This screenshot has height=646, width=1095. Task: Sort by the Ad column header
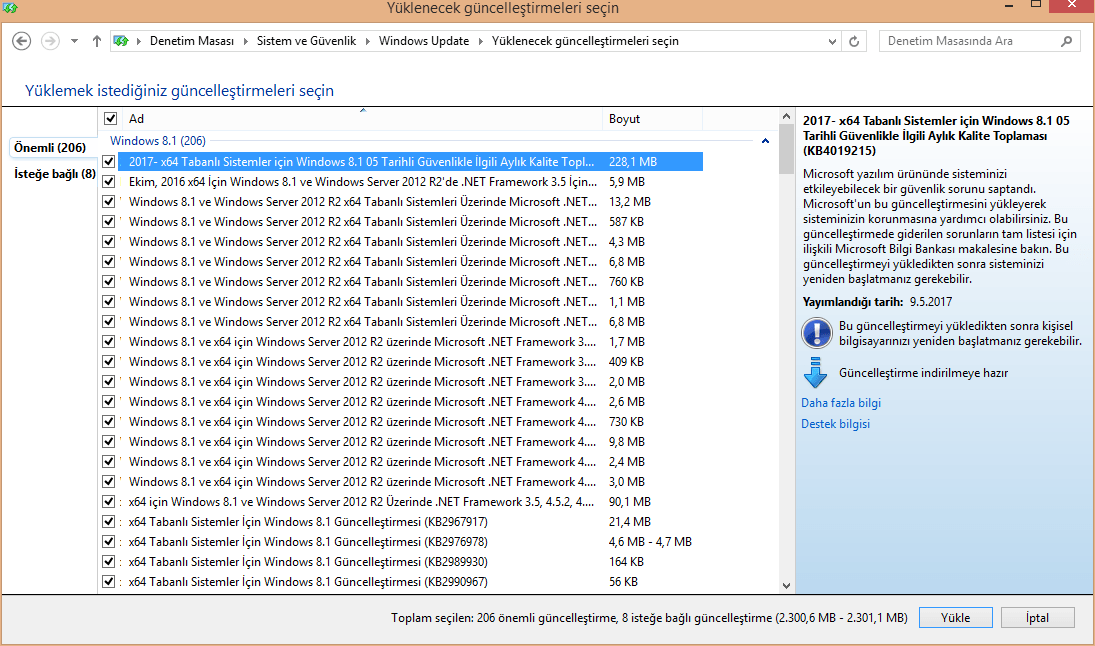coord(362,119)
